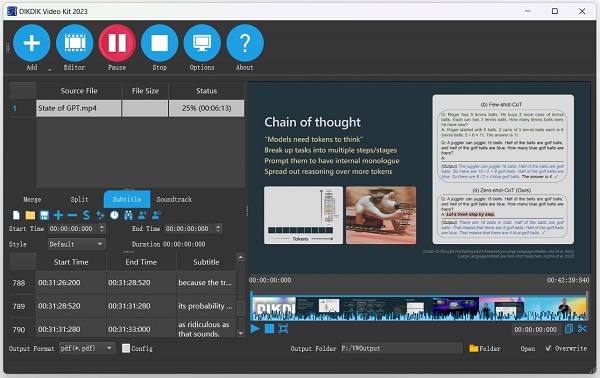Click the End Time input field
This screenshot has height=378, width=600.
click(189, 229)
